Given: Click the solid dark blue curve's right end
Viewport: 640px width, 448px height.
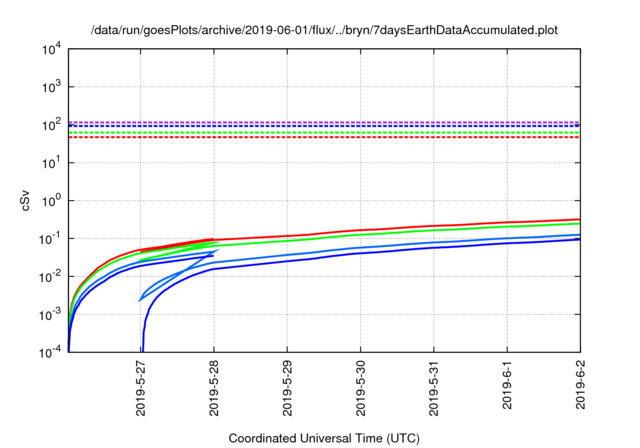Looking at the screenshot, I should 576,240.
